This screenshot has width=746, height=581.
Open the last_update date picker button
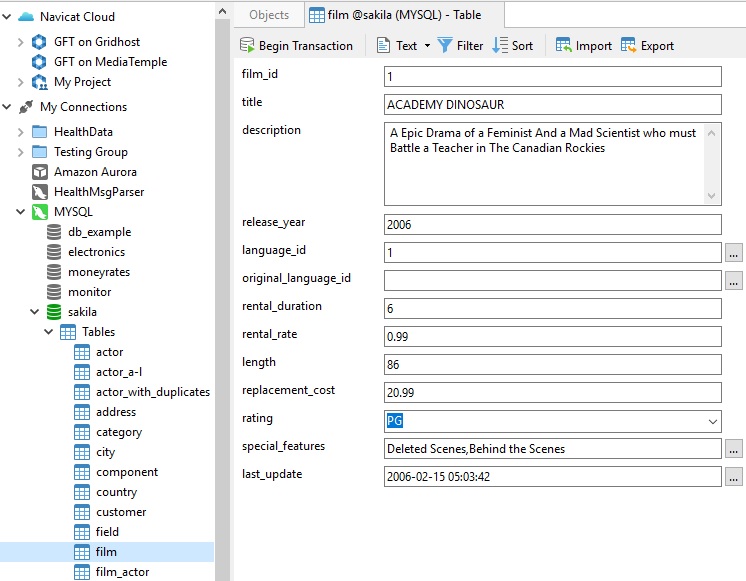734,477
